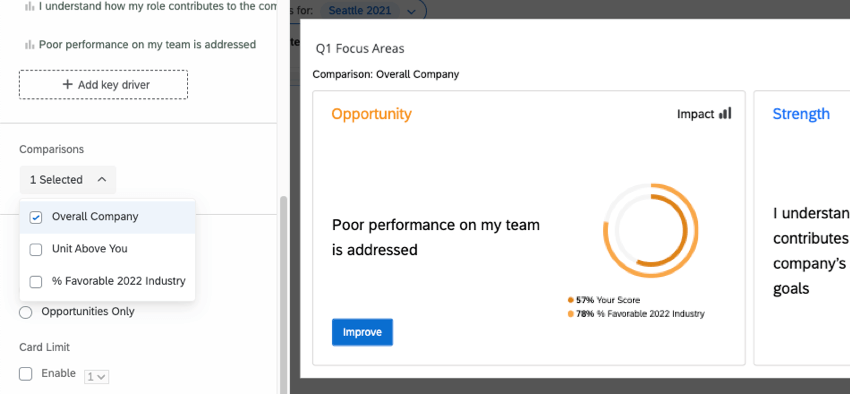Collapse the '1 Selected' comparisons dropdown
Viewport: 850px width, 394px height.
(68, 179)
